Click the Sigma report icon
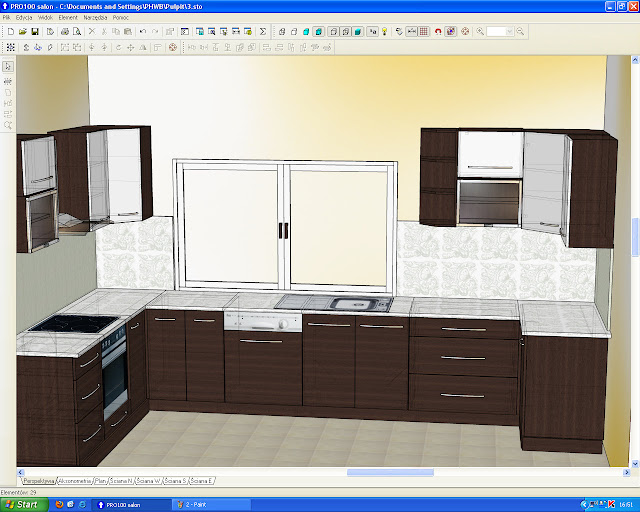Viewport: 640px width, 512px height. [263, 31]
